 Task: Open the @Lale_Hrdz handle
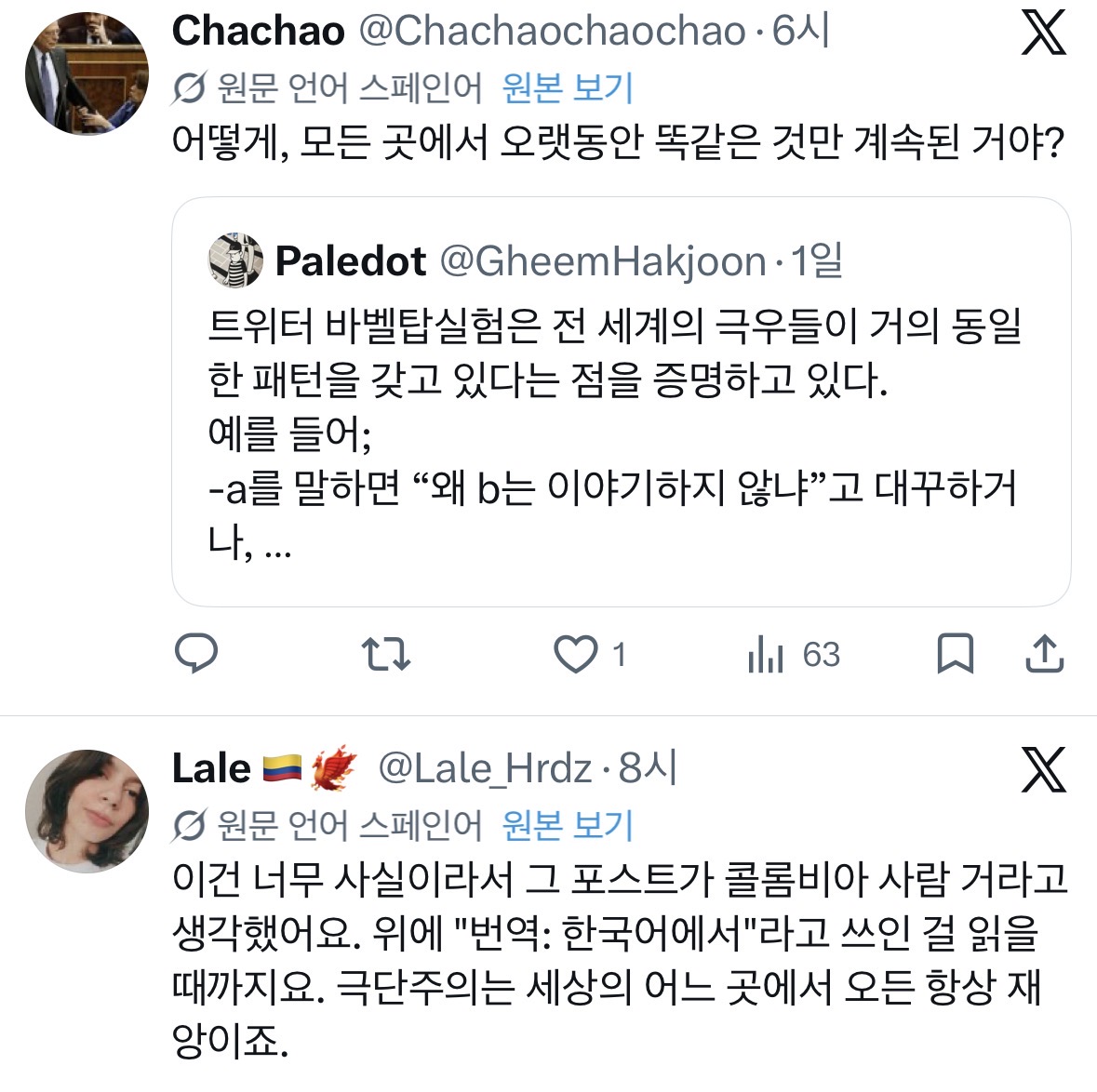pos(485,768)
